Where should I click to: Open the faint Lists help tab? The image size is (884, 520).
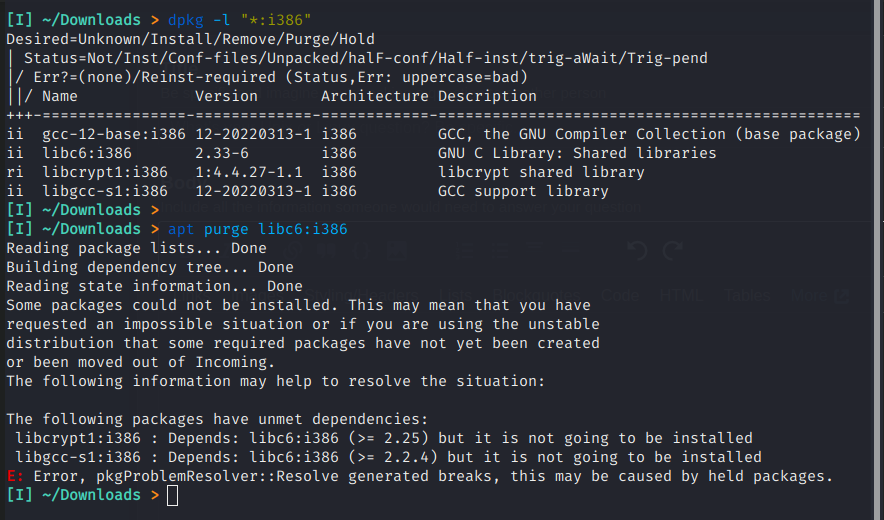[x=456, y=296]
